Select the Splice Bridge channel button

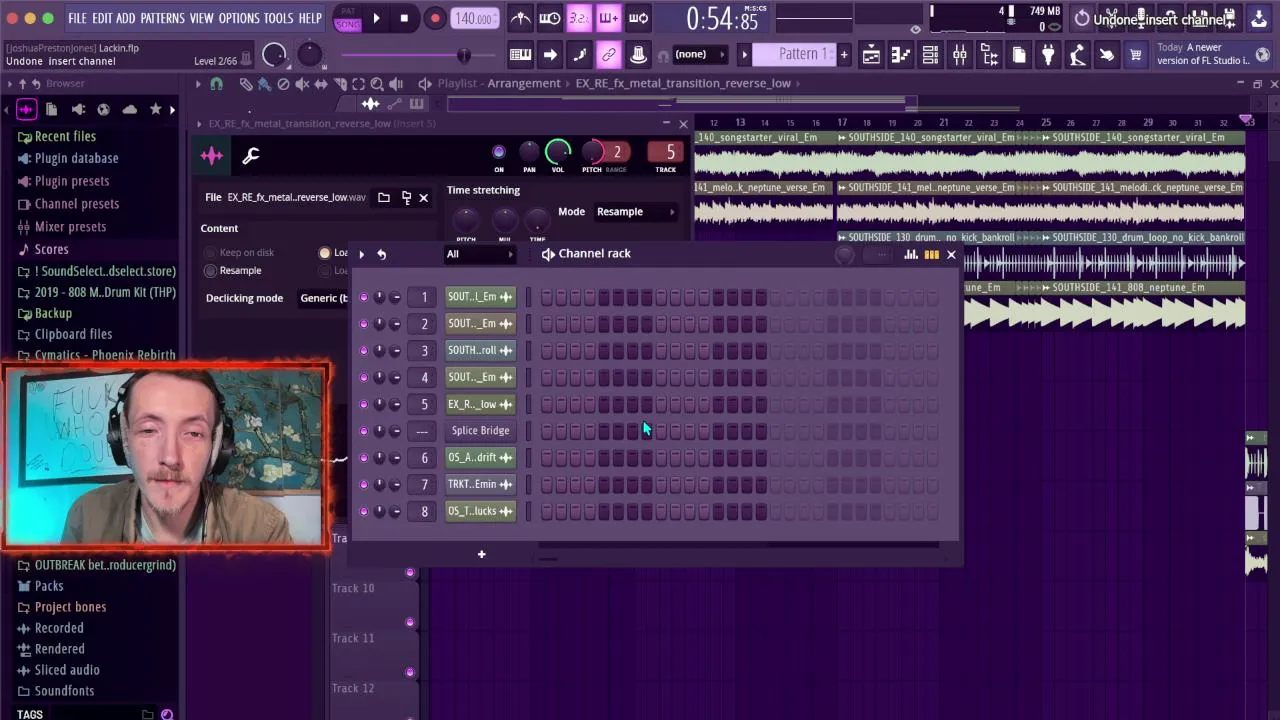480,431
